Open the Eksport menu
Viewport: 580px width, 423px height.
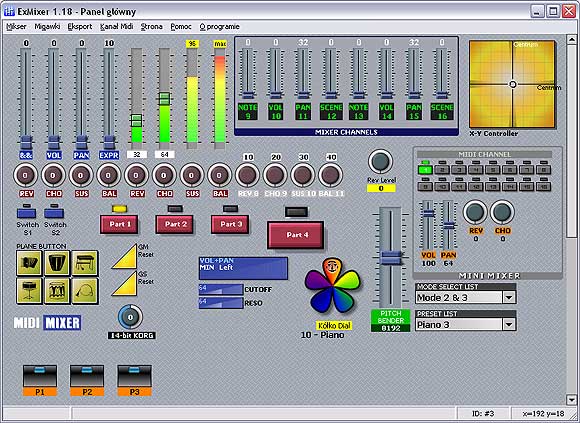[x=80, y=27]
